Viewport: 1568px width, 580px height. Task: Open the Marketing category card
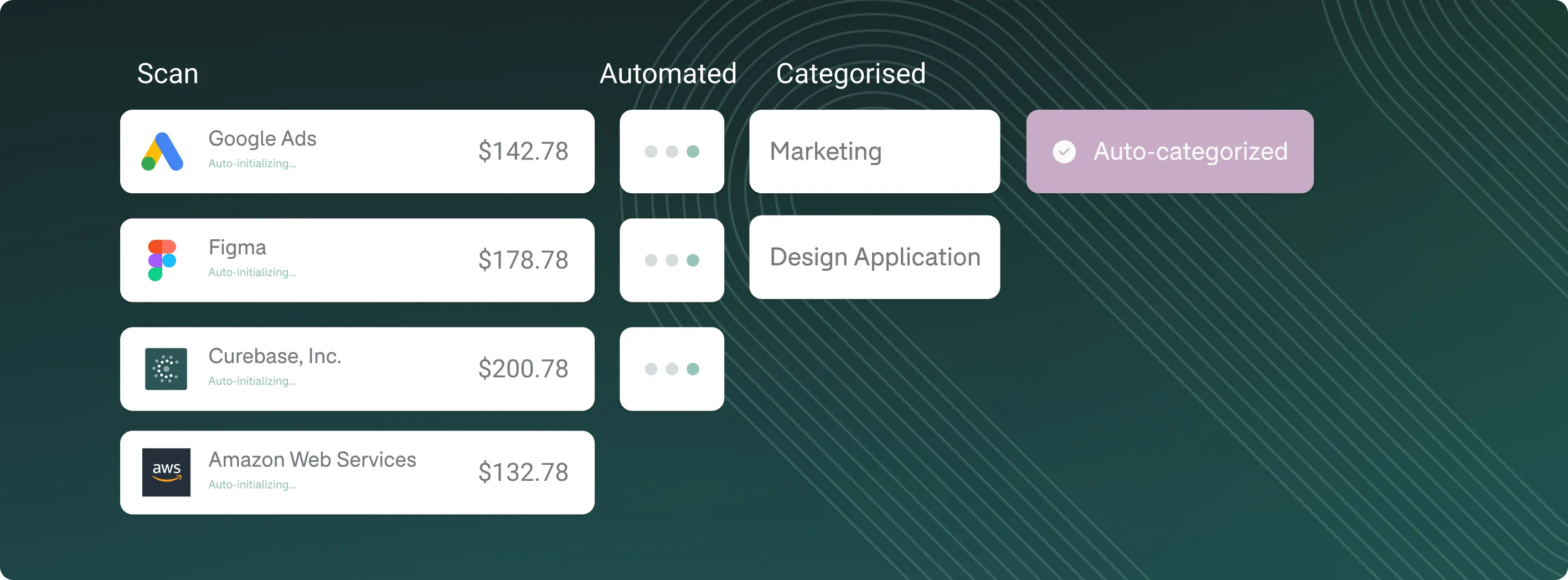(x=874, y=152)
